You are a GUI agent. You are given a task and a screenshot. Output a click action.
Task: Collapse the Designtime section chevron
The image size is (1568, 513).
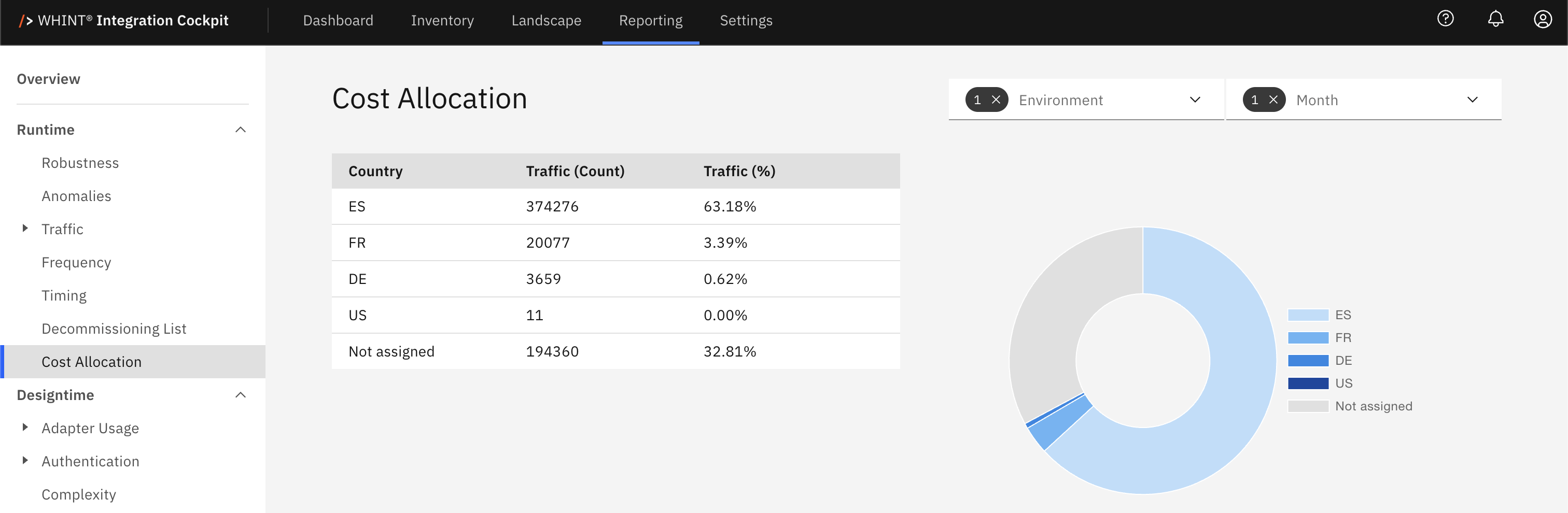pos(241,395)
